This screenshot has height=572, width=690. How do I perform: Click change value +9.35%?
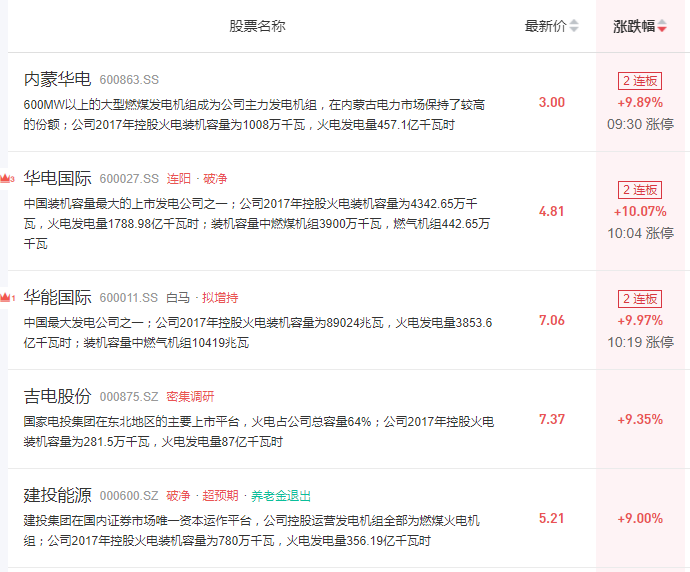(x=640, y=419)
